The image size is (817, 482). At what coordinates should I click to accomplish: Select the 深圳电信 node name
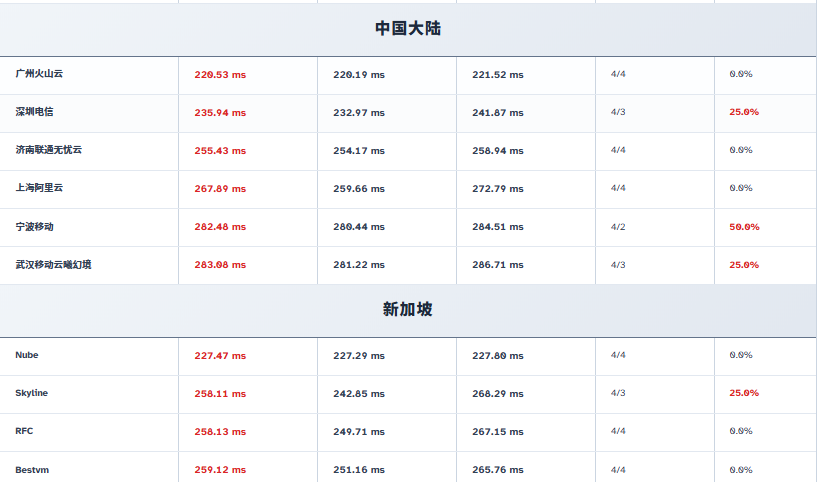[34, 112]
